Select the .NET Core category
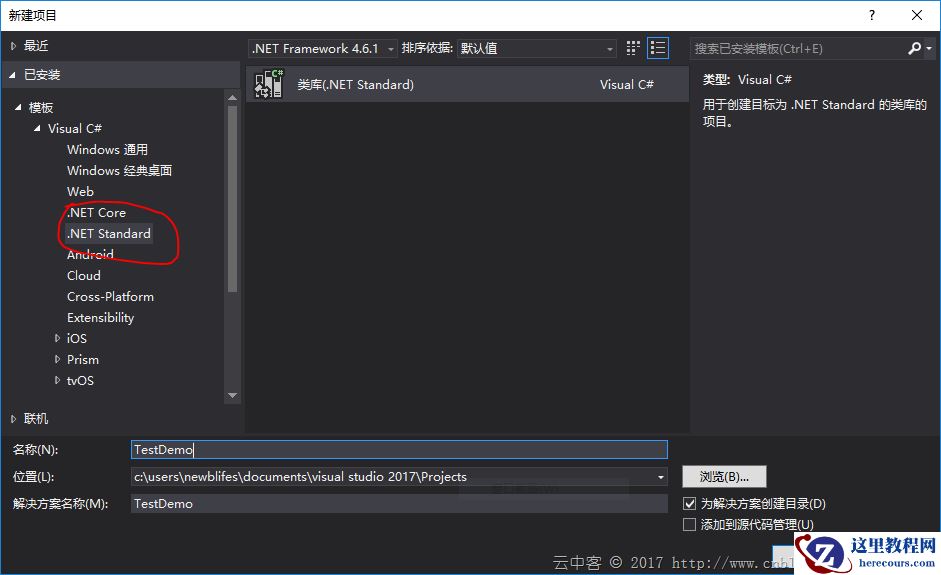The height and width of the screenshot is (575, 941). 96,212
